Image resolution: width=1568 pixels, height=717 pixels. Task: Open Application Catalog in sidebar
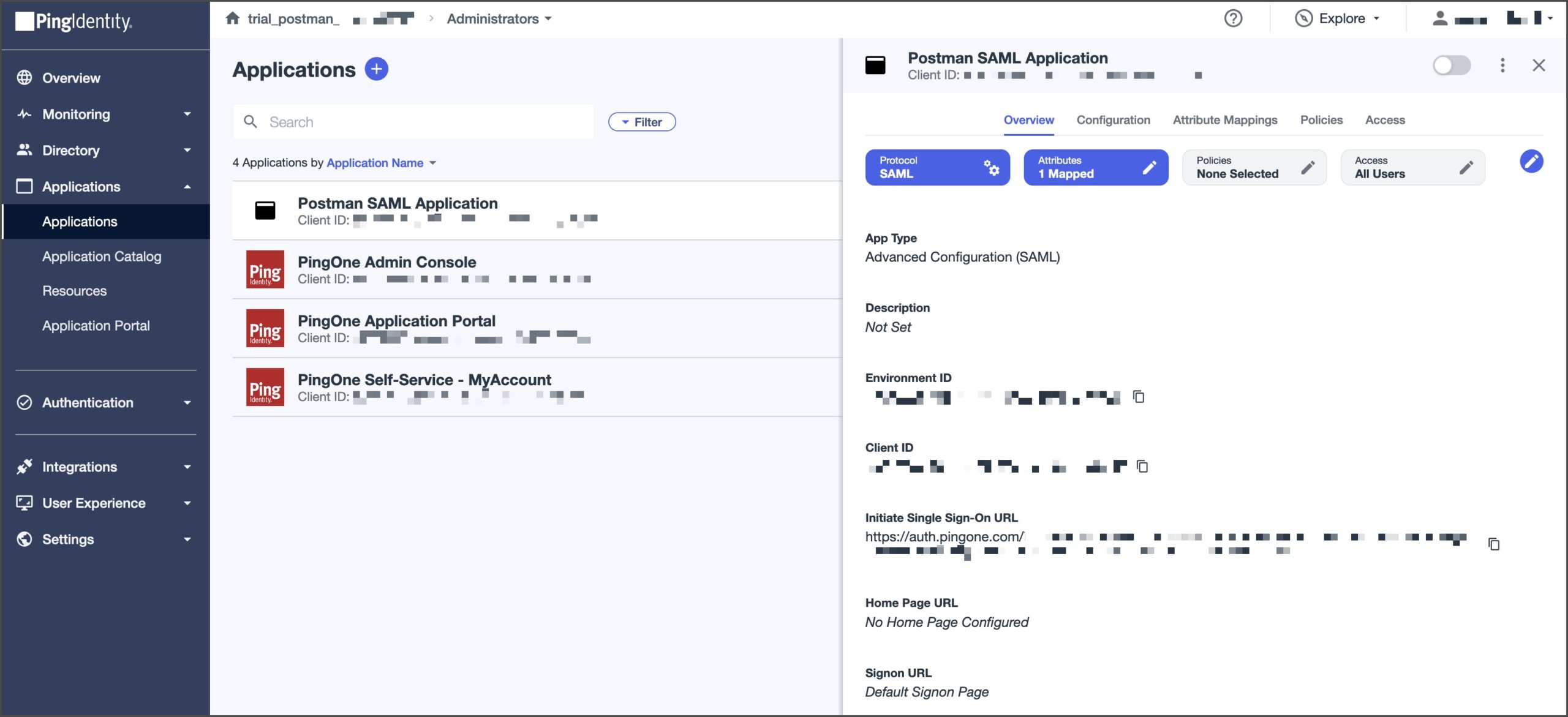coord(102,256)
